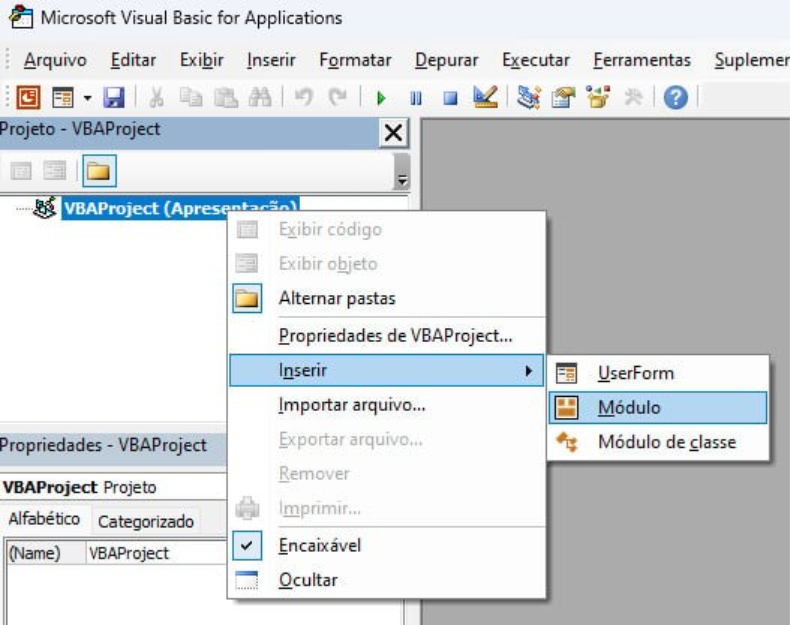Open the Depurar menu
Image resolution: width=790 pixels, height=625 pixels.
pos(446,60)
